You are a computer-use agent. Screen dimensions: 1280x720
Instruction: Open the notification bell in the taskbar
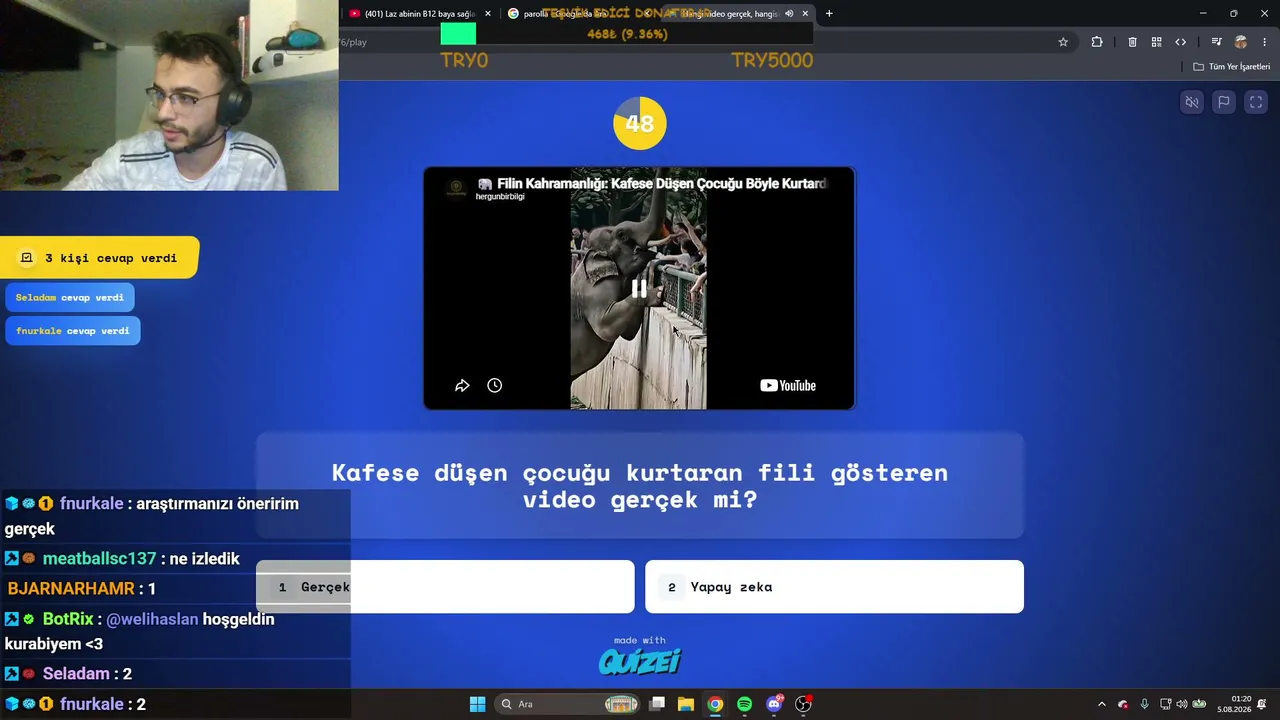(1263, 704)
